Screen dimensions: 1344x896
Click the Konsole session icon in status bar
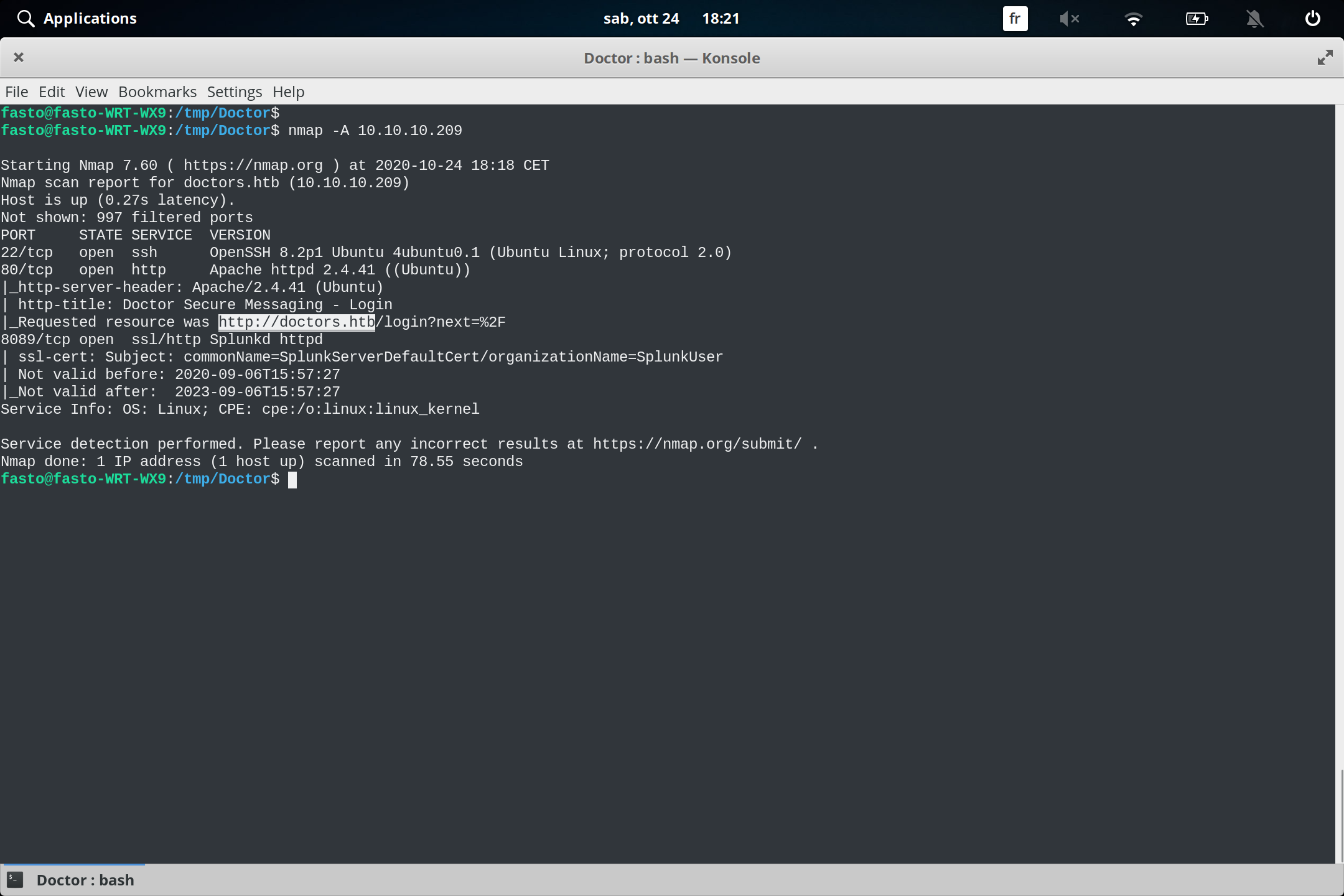tap(14, 880)
